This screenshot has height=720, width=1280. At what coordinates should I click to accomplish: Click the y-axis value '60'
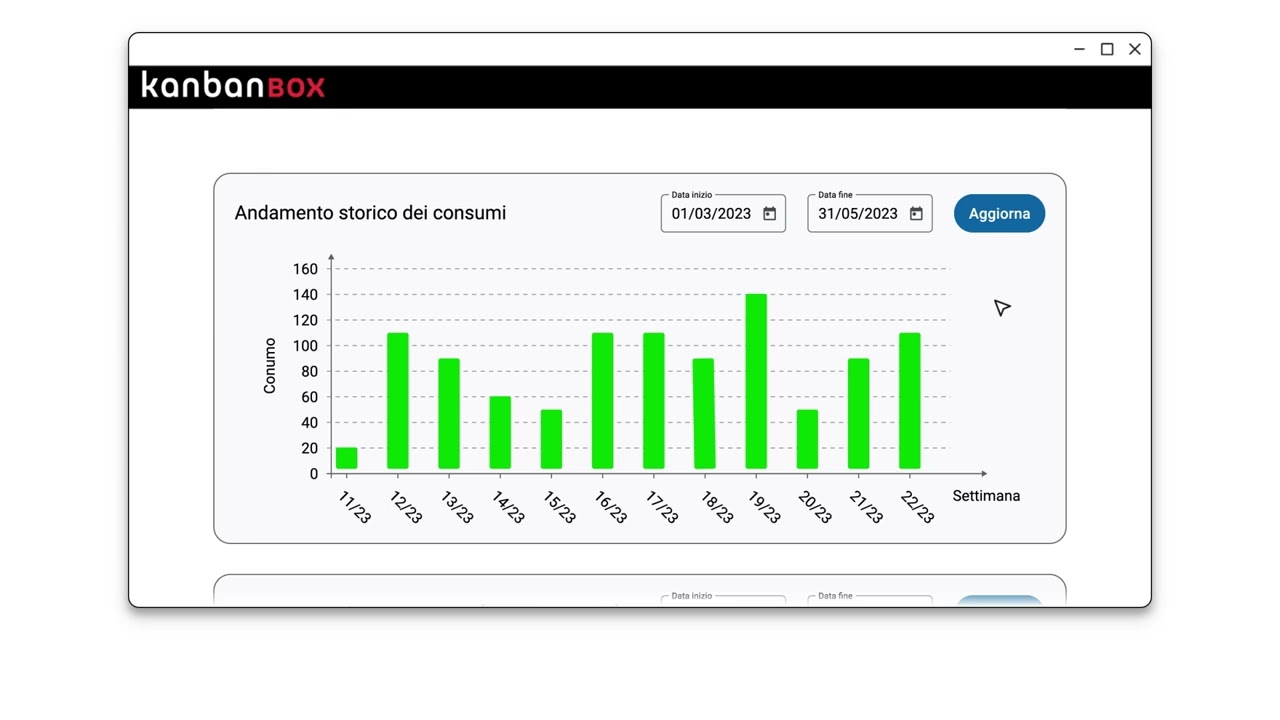pyautogui.click(x=309, y=397)
